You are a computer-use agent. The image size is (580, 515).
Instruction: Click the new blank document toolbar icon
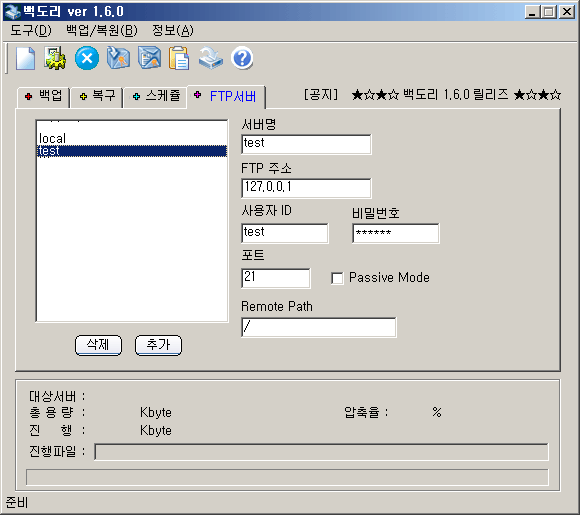pos(26,58)
